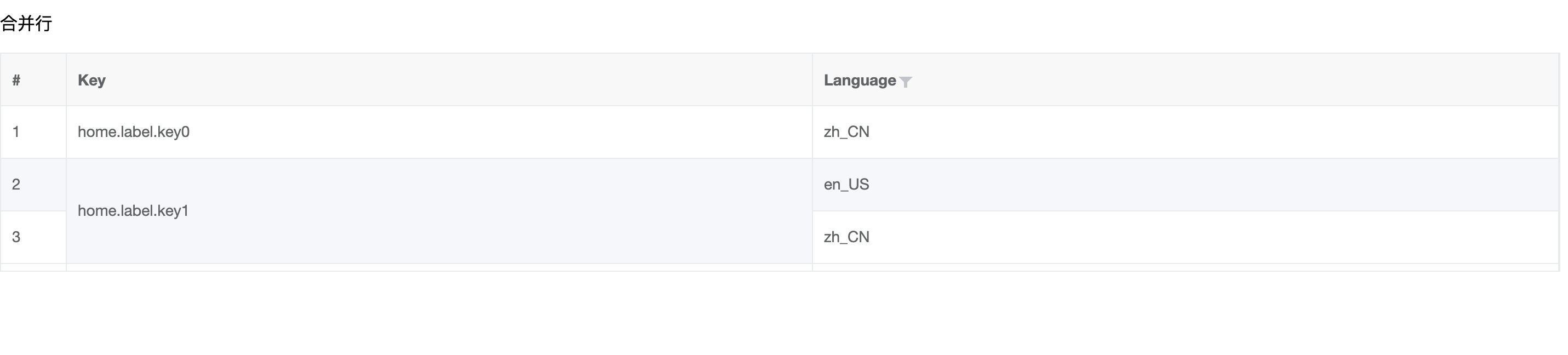Click the zh_CN value in row 3
Screen dimensions: 1568x355
846,237
